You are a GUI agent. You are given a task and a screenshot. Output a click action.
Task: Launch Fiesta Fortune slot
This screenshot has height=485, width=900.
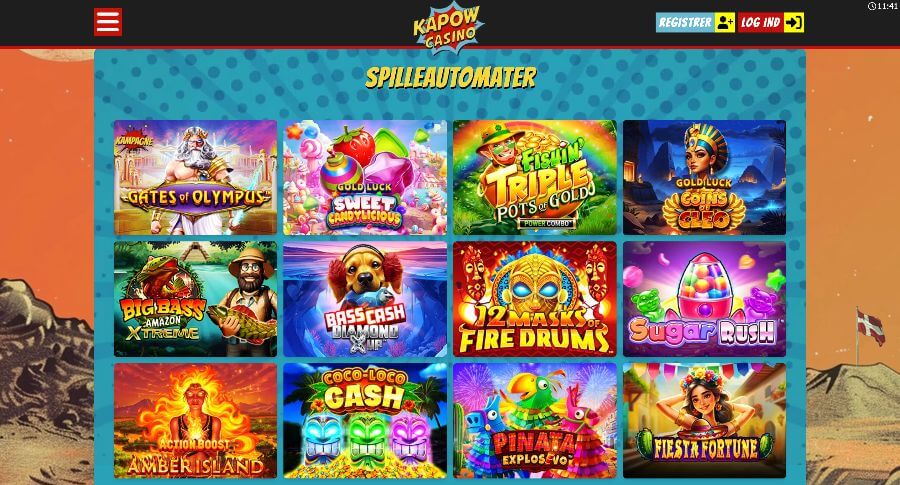[704, 421]
